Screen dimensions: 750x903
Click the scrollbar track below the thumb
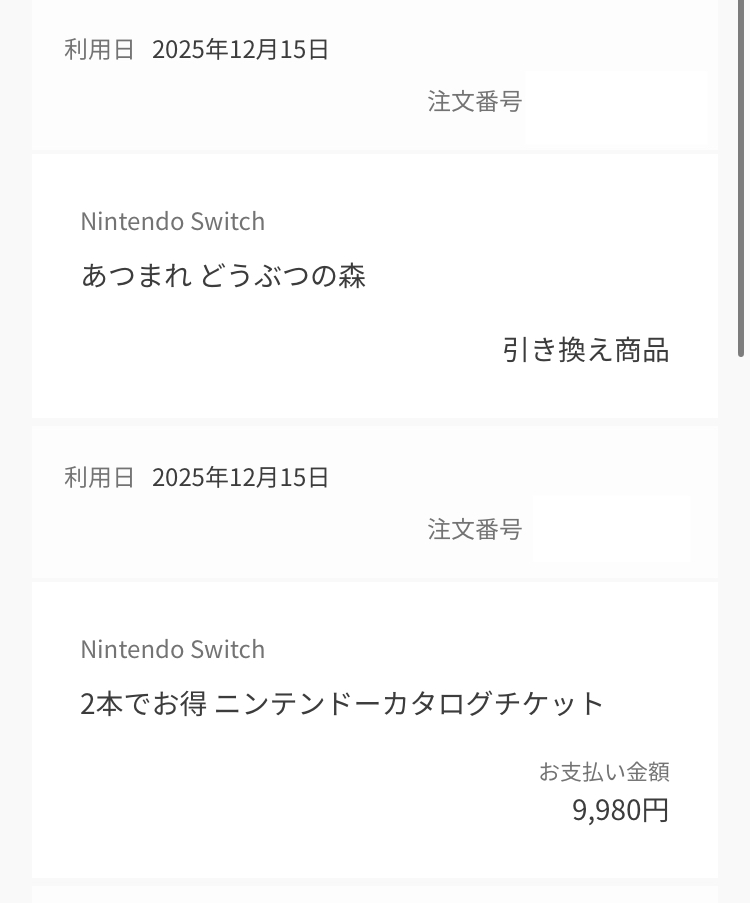click(x=741, y=600)
